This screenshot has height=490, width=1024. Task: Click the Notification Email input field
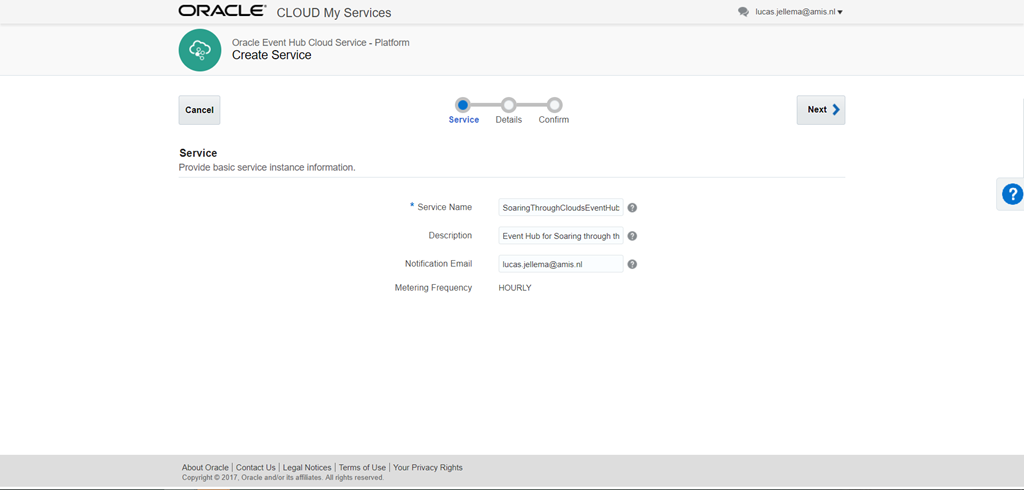[561, 264]
